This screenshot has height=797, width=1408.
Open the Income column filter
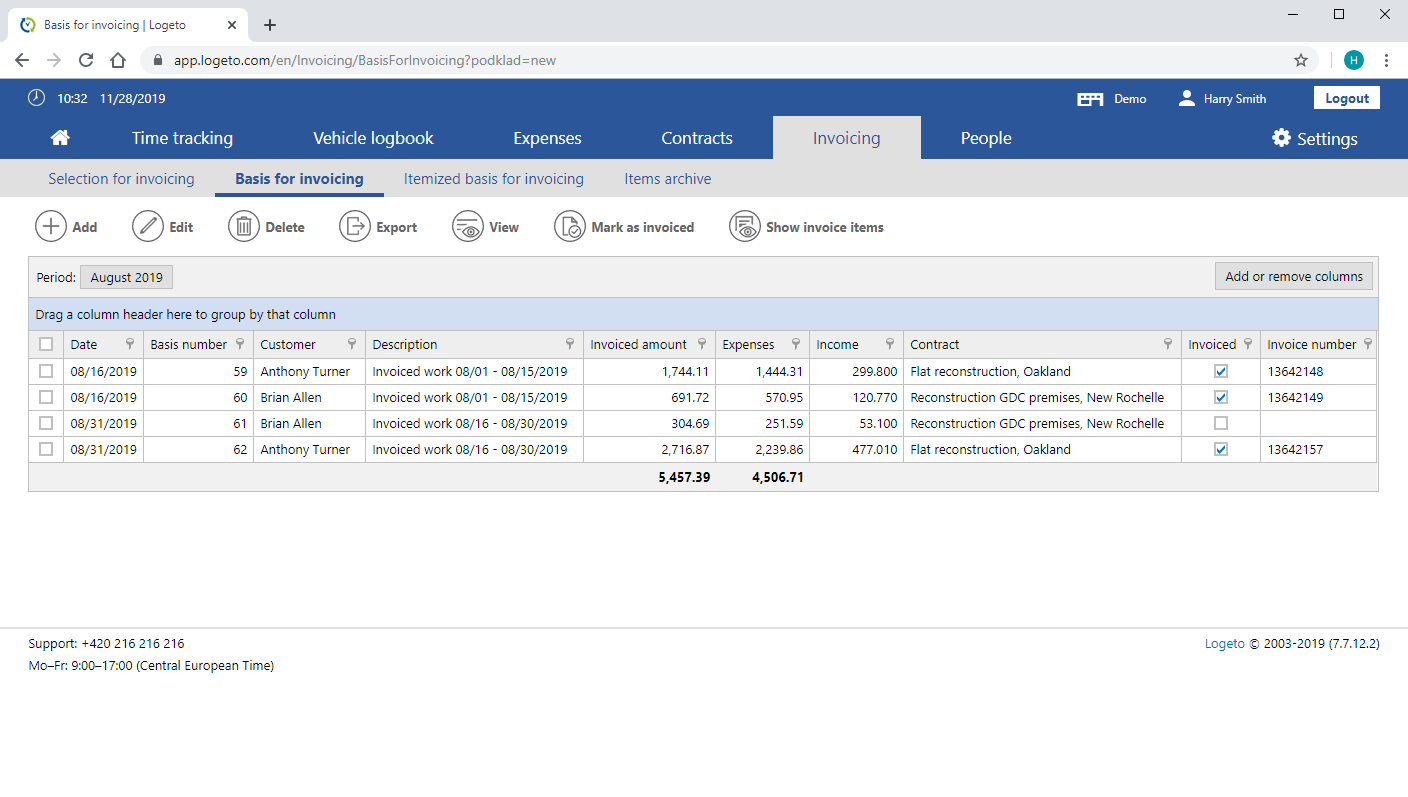[x=890, y=344]
